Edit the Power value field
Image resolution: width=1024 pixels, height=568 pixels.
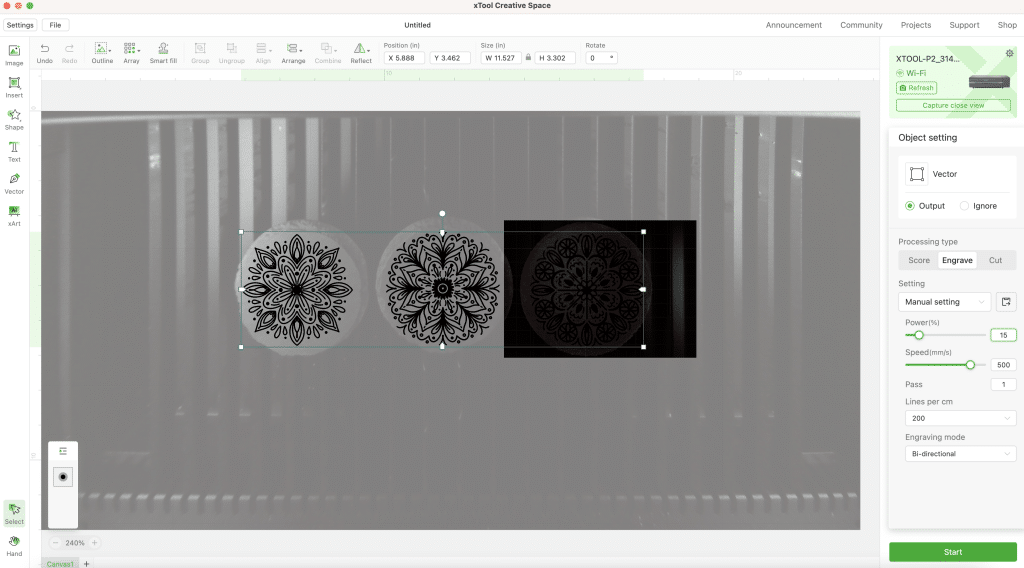[x=1003, y=335]
